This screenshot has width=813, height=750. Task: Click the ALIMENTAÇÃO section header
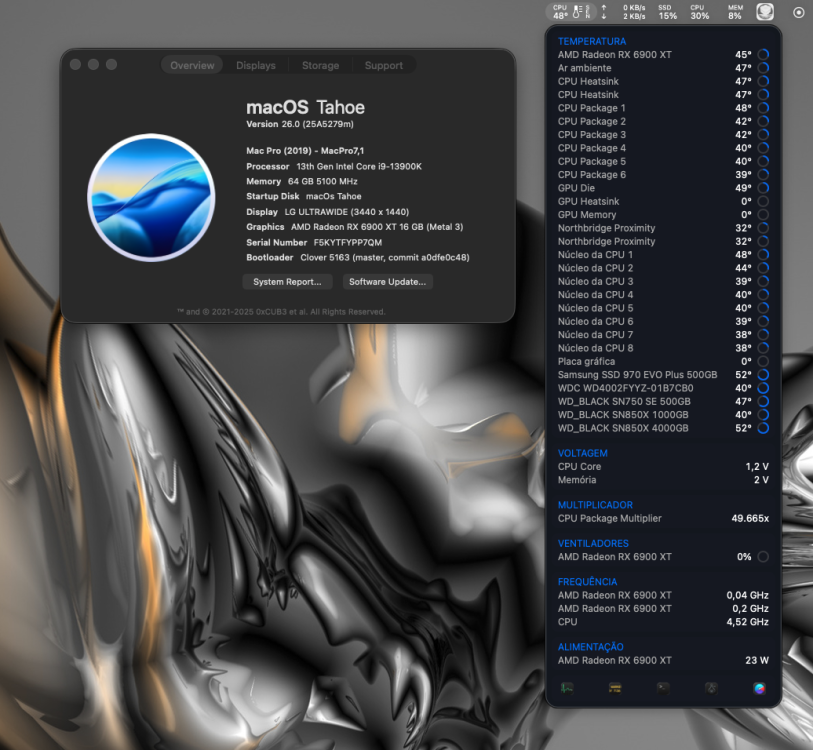click(591, 646)
